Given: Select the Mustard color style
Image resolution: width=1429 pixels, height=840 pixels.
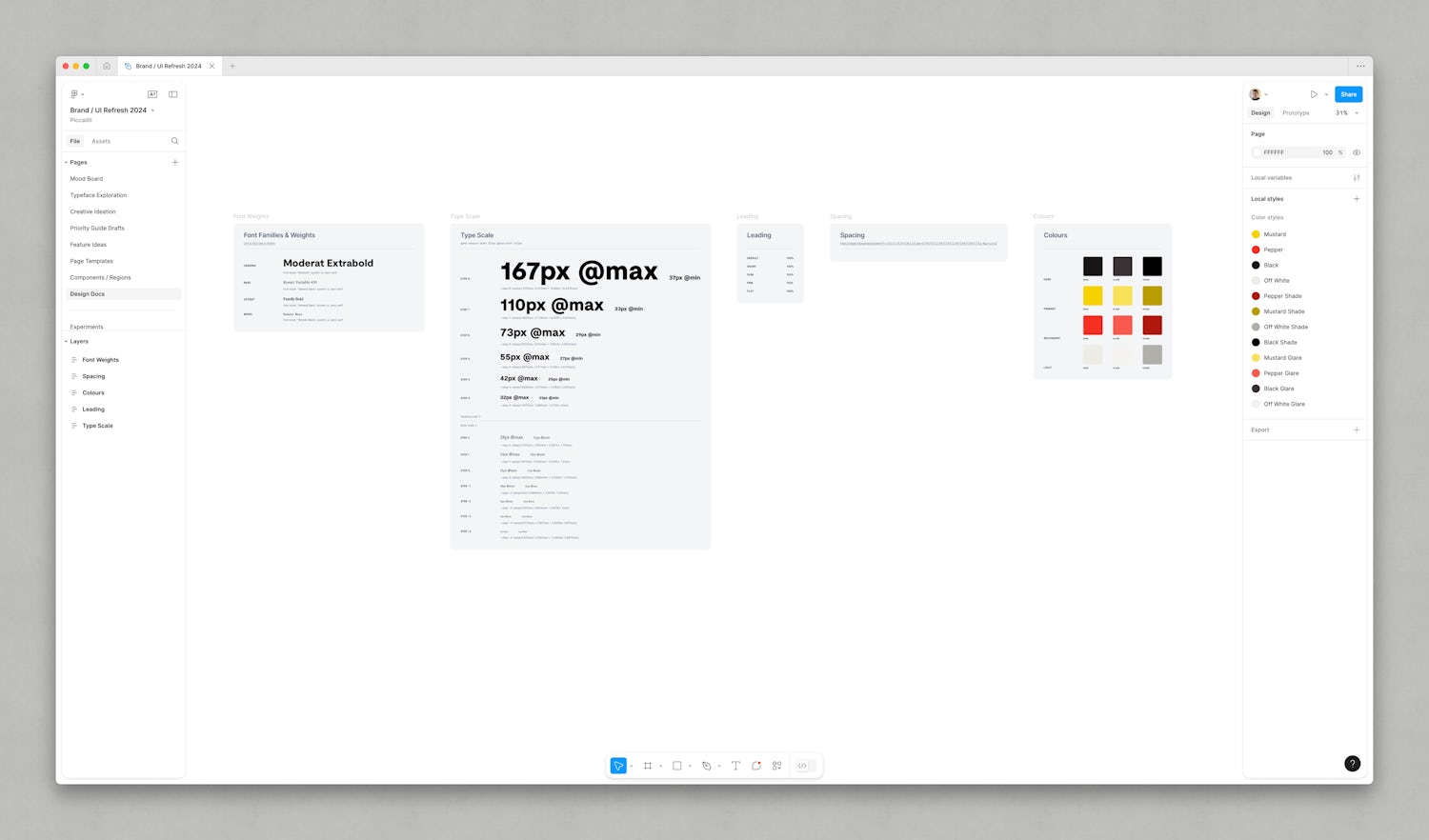Looking at the screenshot, I should coord(1275,234).
